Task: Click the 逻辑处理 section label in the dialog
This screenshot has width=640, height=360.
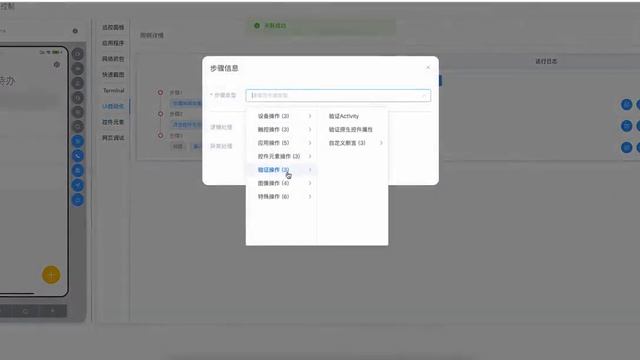Action: pos(221,127)
